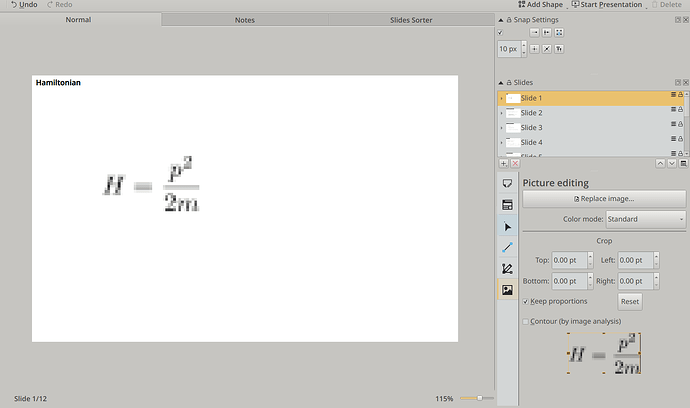The image size is (690, 408).
Task: Add a new slide with the plus button
Action: (x=504, y=163)
